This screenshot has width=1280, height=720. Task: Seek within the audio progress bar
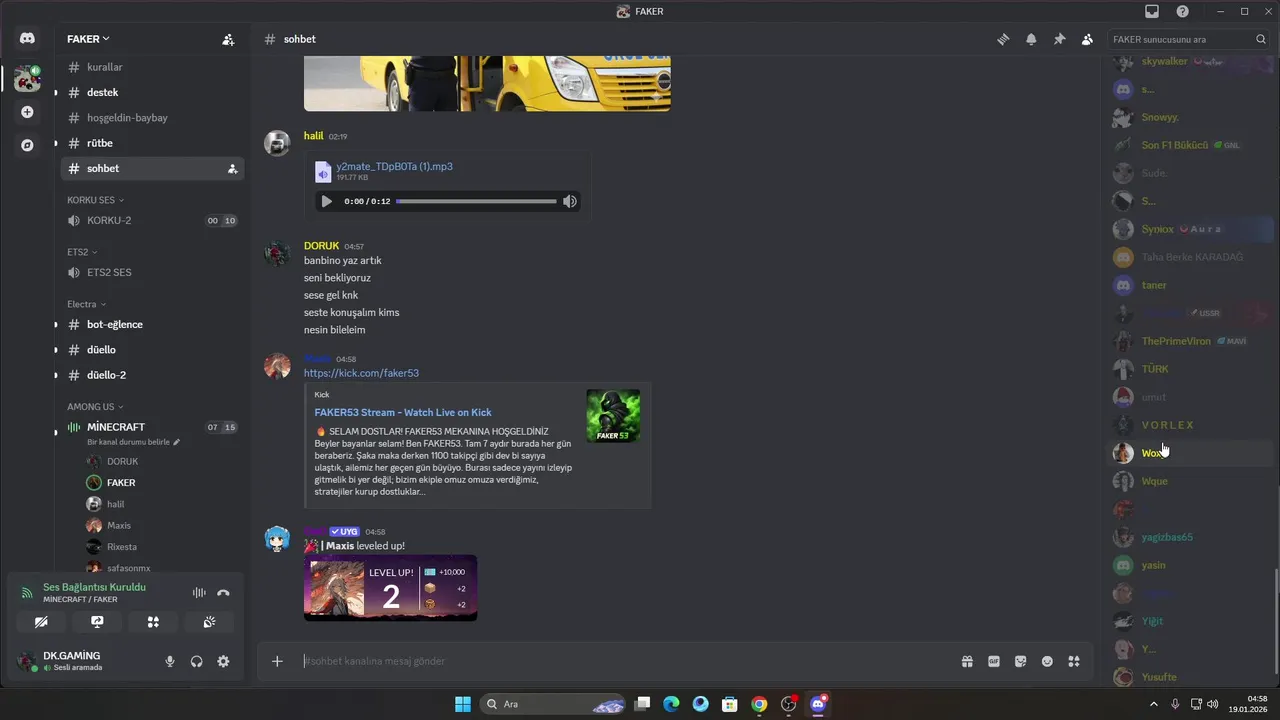(x=476, y=201)
